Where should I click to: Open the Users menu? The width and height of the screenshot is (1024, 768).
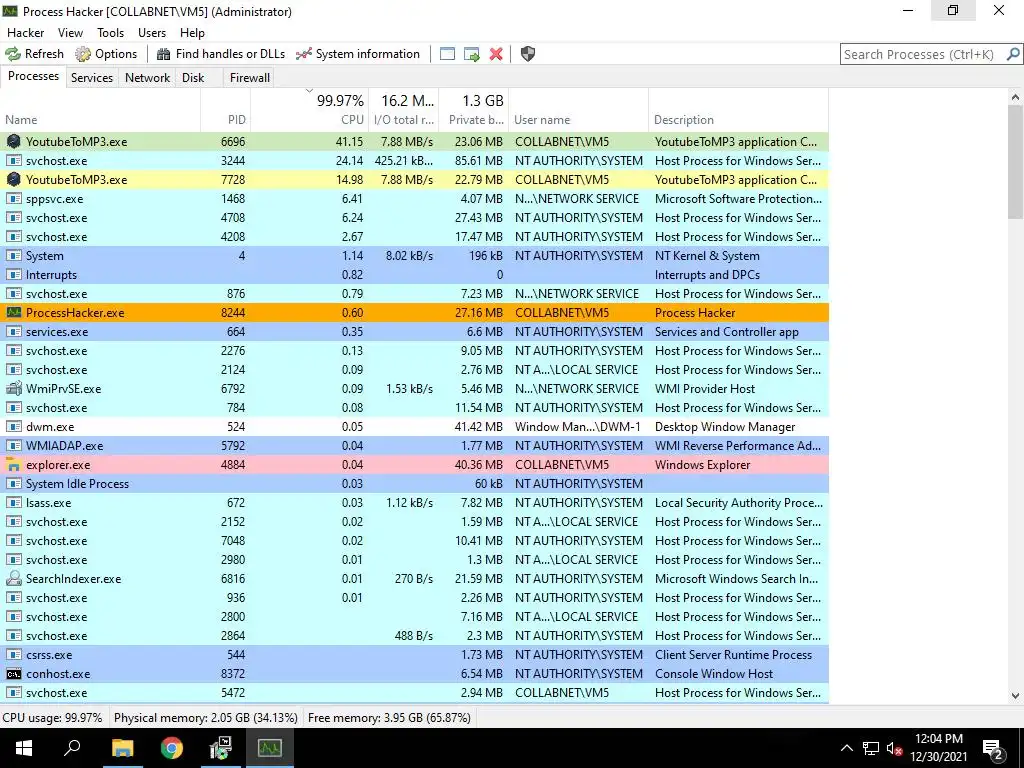(x=152, y=33)
